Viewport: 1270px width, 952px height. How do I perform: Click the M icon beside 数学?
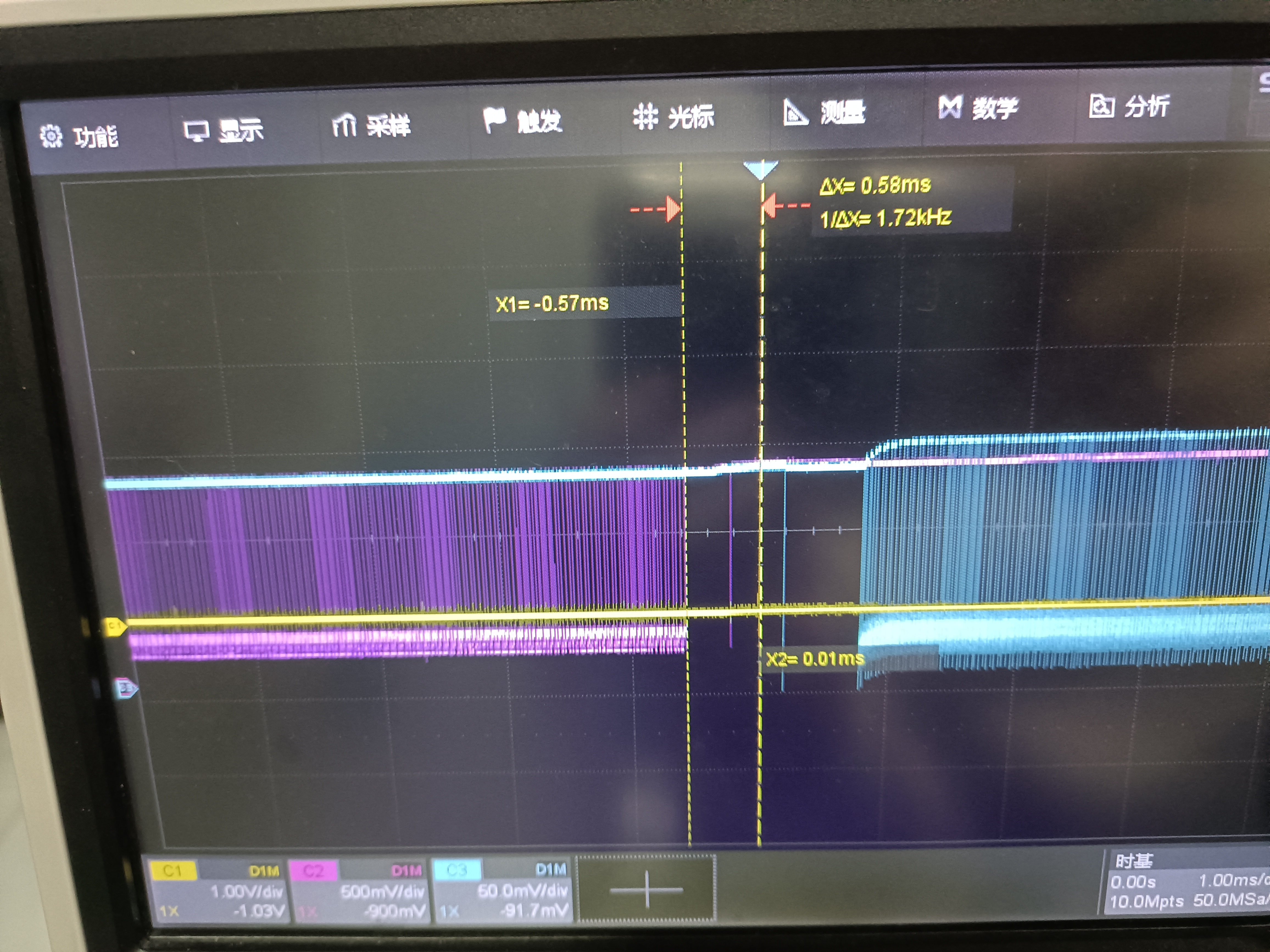click(950, 107)
